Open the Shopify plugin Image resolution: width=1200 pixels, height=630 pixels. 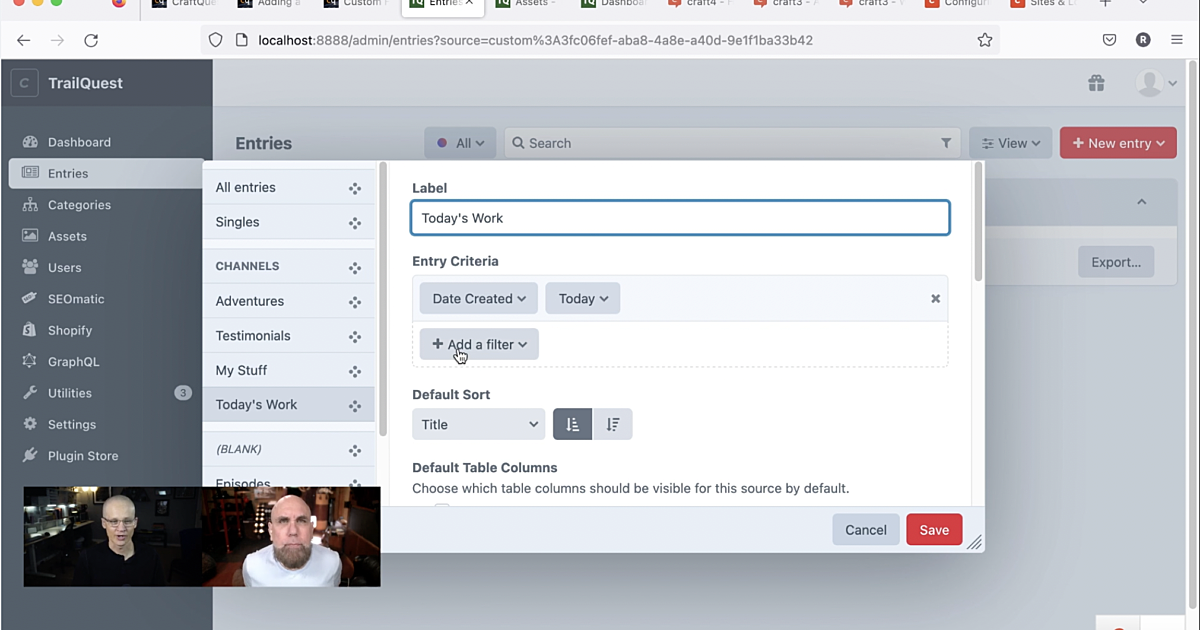pos(70,330)
